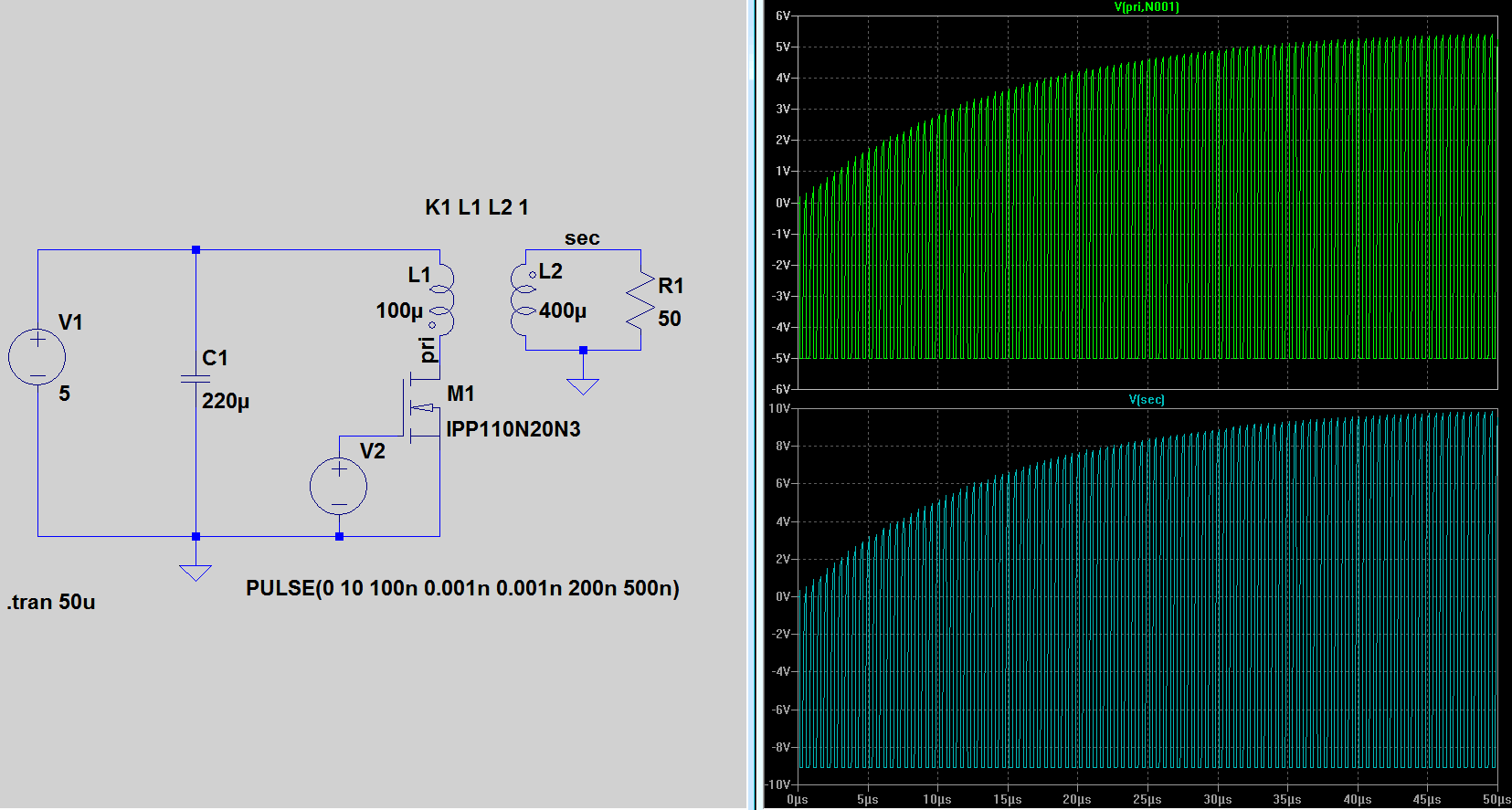The height and width of the screenshot is (810, 1512).
Task: Click the ground symbol below L2
Action: pyautogui.click(x=583, y=386)
